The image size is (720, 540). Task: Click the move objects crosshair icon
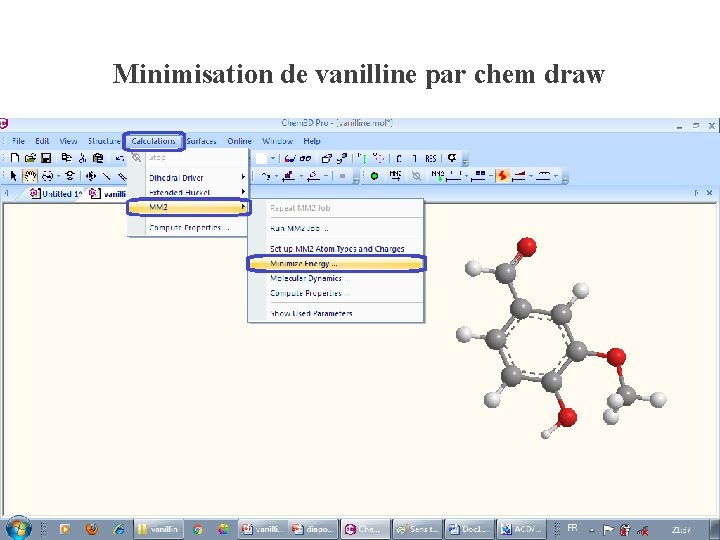pos(91,176)
